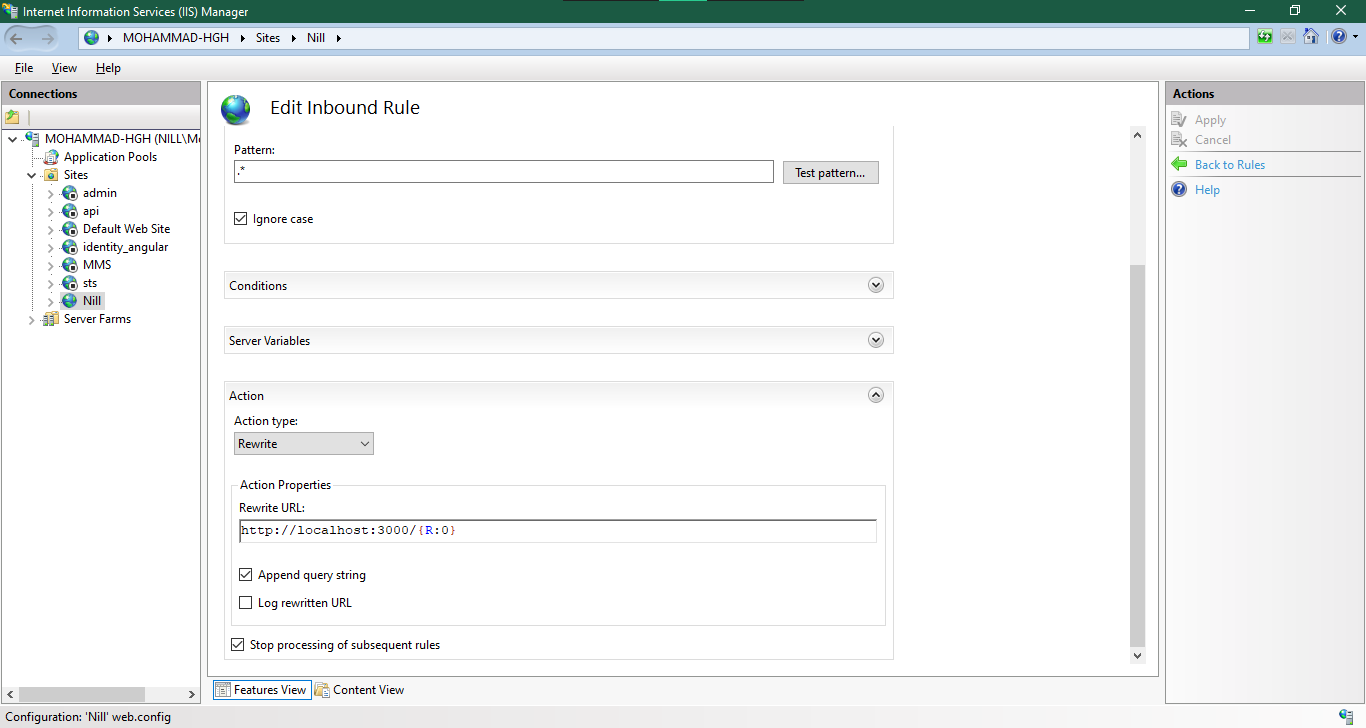This screenshot has height=728, width=1366.
Task: Click the MOHAMMAD-HGH server icon in tree
Action: 33,139
